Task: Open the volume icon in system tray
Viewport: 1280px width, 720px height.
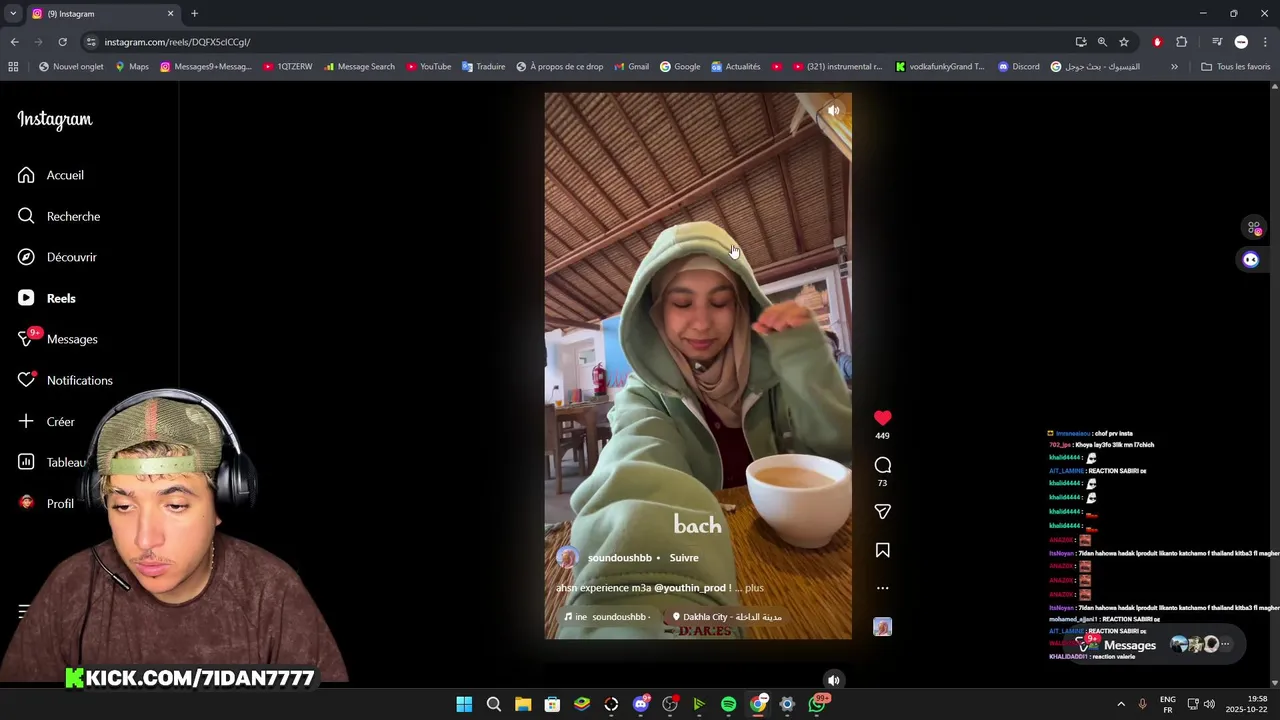Action: coord(1209,705)
